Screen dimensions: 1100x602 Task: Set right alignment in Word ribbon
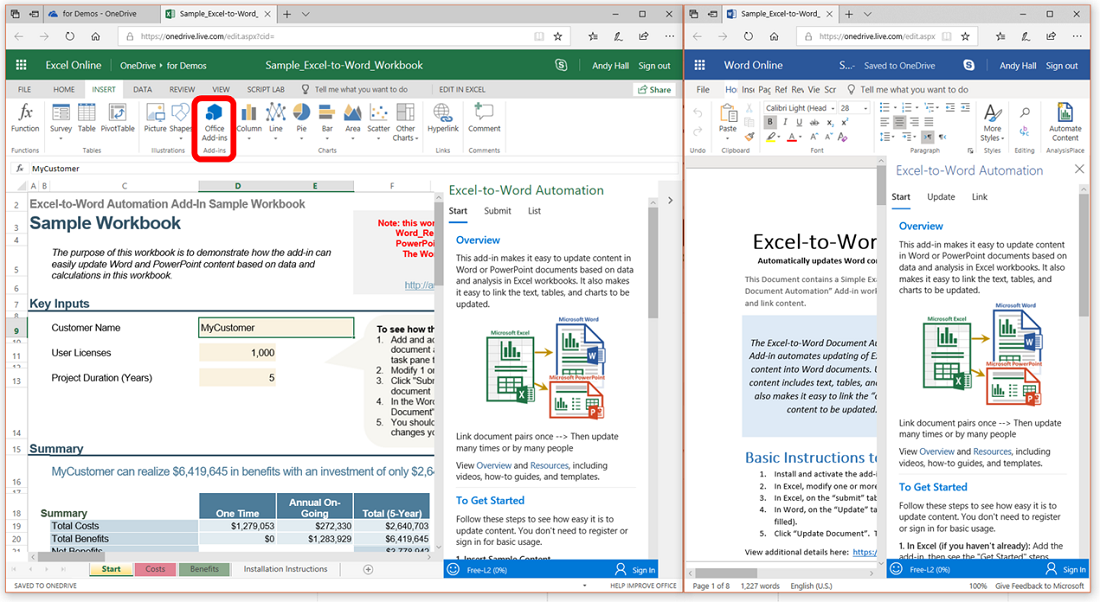pos(914,122)
